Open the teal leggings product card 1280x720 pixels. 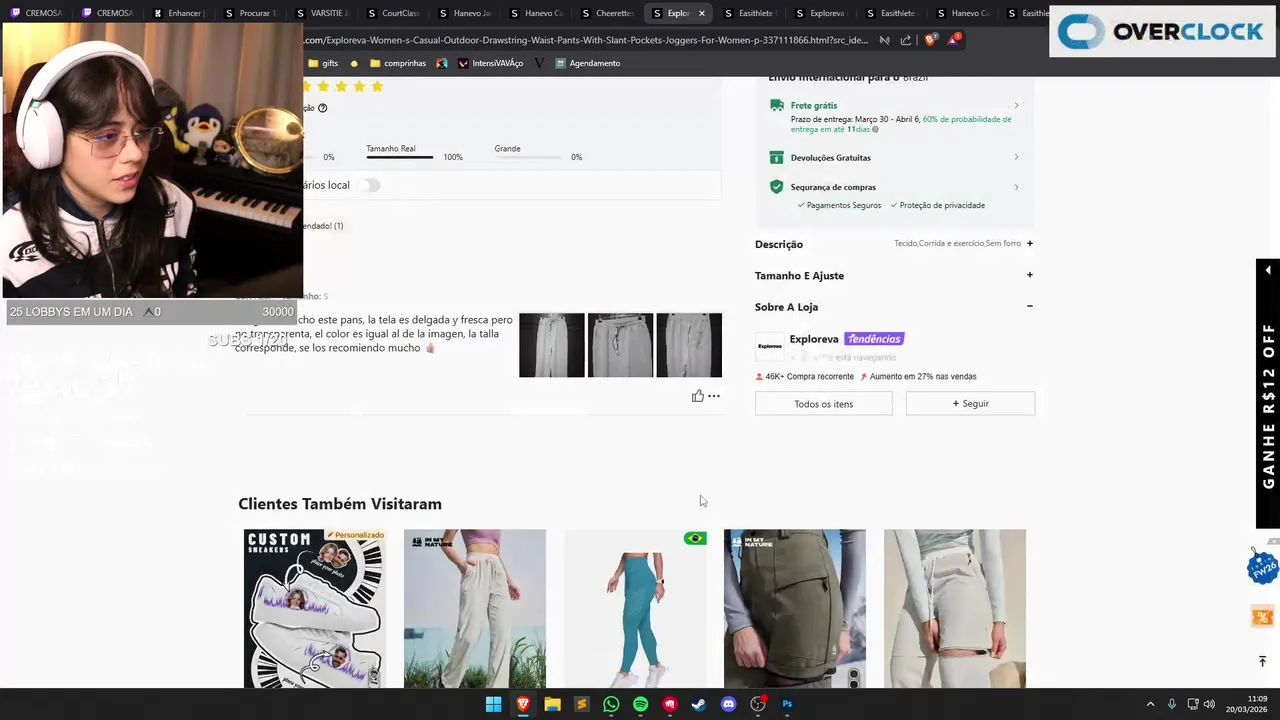tap(635, 608)
